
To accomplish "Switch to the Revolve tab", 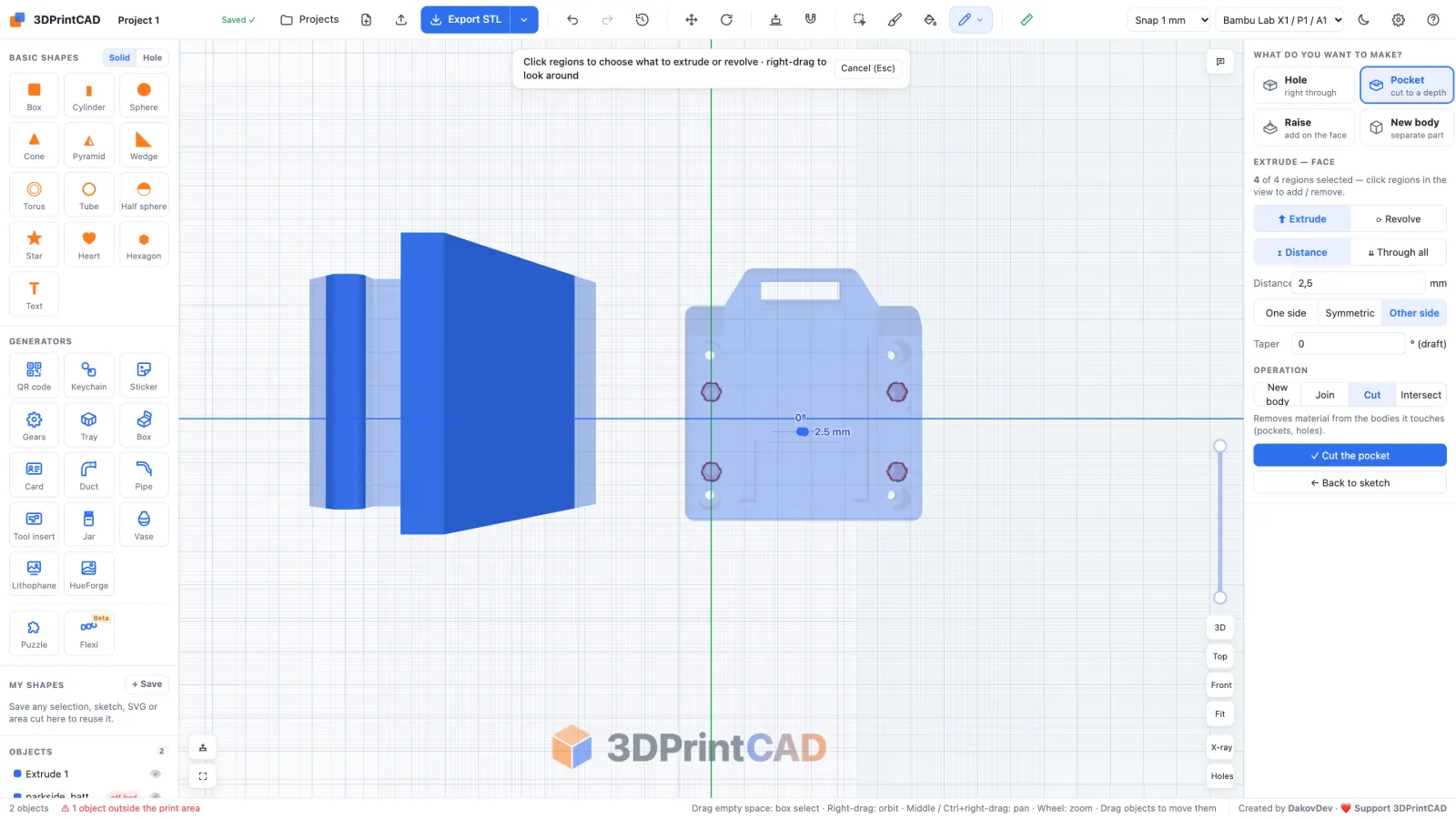I will (1398, 219).
